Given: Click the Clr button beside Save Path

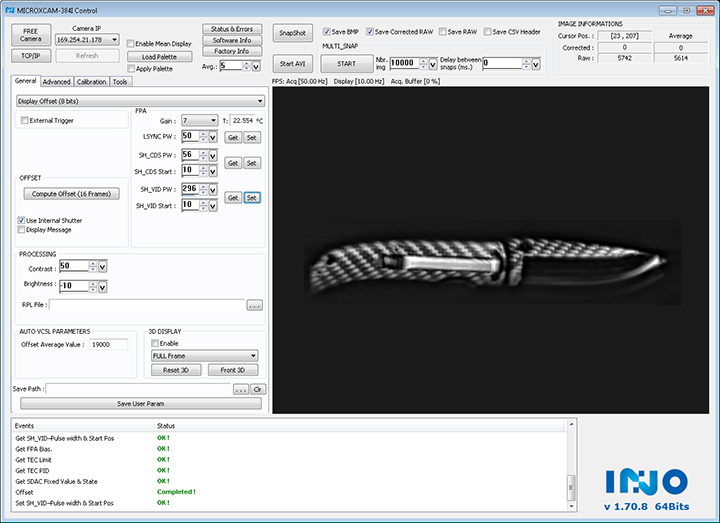Looking at the screenshot, I should coord(257,389).
